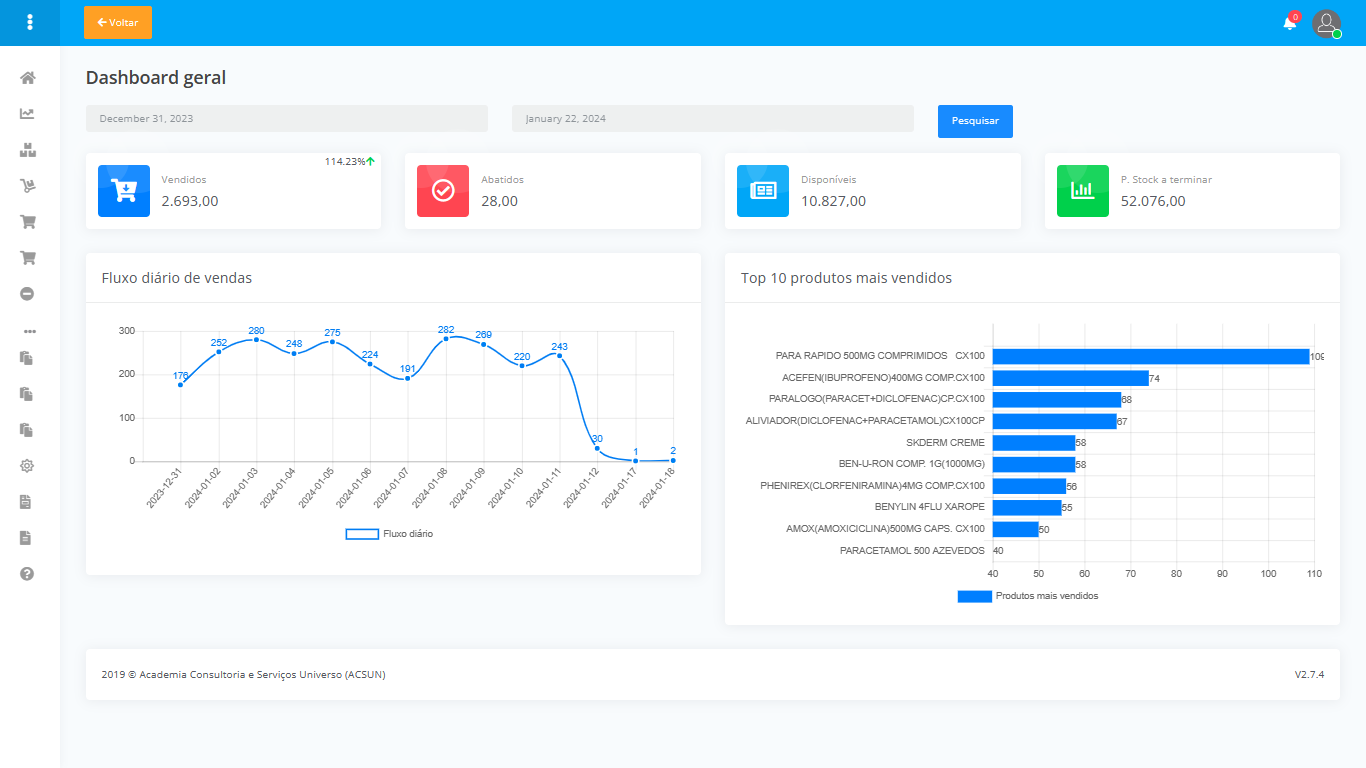Click the notification bell in the top bar
Image resolution: width=1366 pixels, height=768 pixels.
1289,24
